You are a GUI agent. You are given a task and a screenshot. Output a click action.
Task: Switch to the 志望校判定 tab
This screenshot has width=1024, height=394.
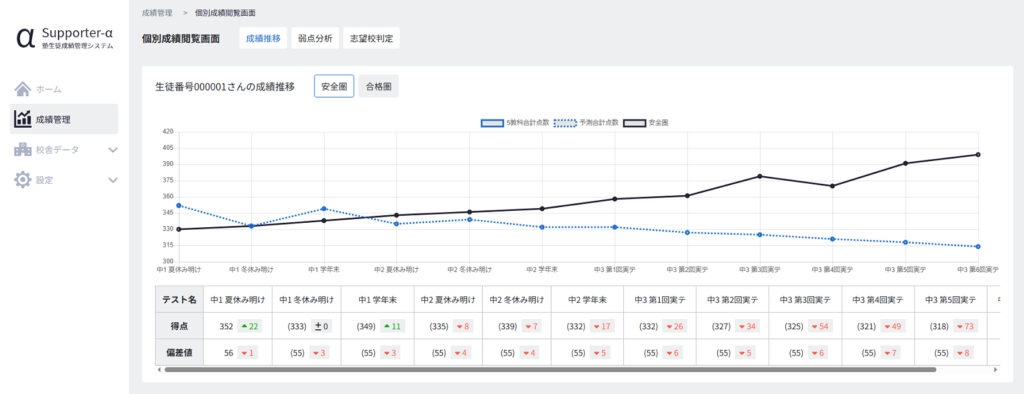pyautogui.click(x=371, y=39)
